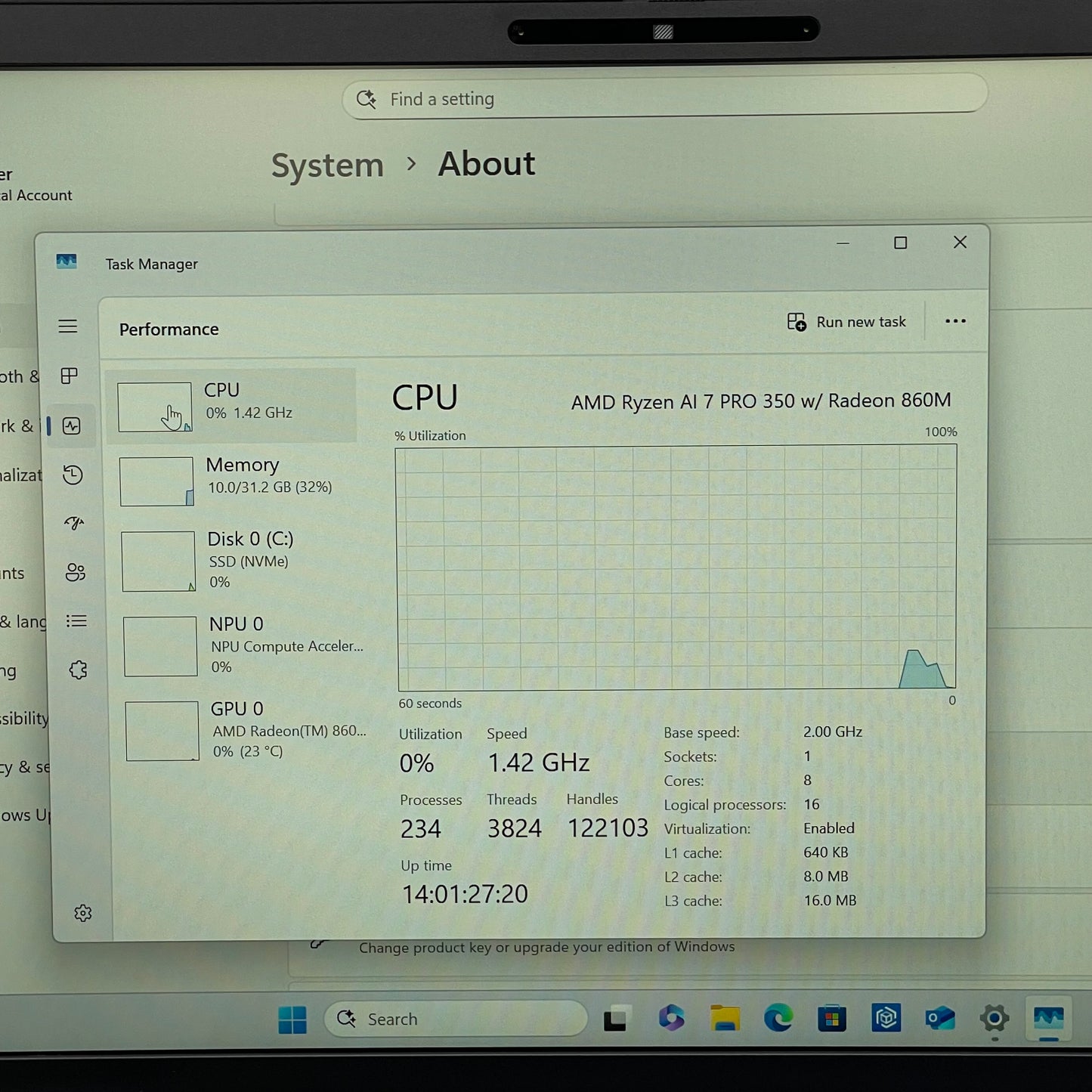Viewport: 1092px width, 1092px height.
Task: Open Task Manager settings gear icon
Action: (83, 914)
